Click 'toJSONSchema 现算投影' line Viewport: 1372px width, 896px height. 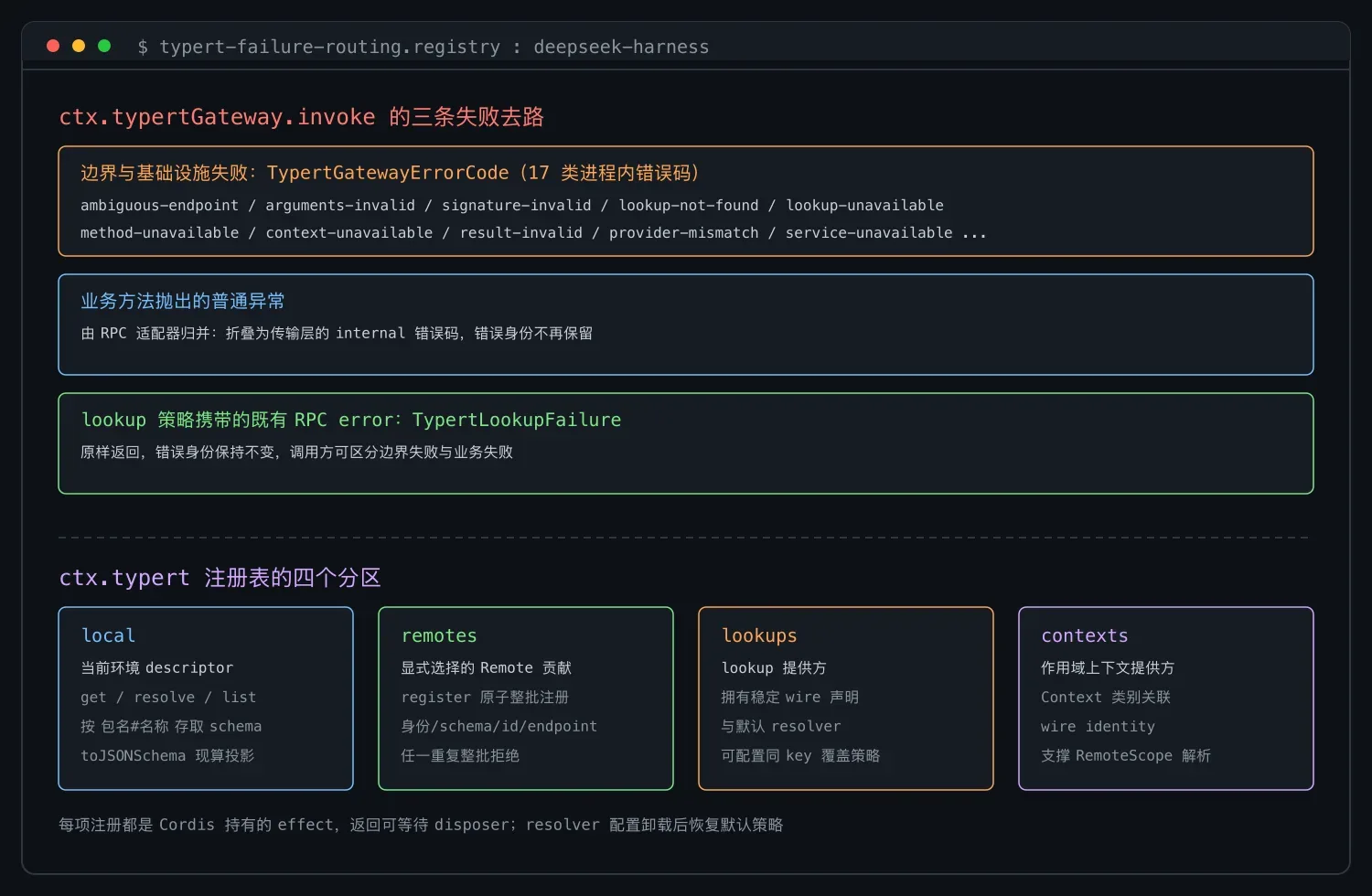point(167,756)
